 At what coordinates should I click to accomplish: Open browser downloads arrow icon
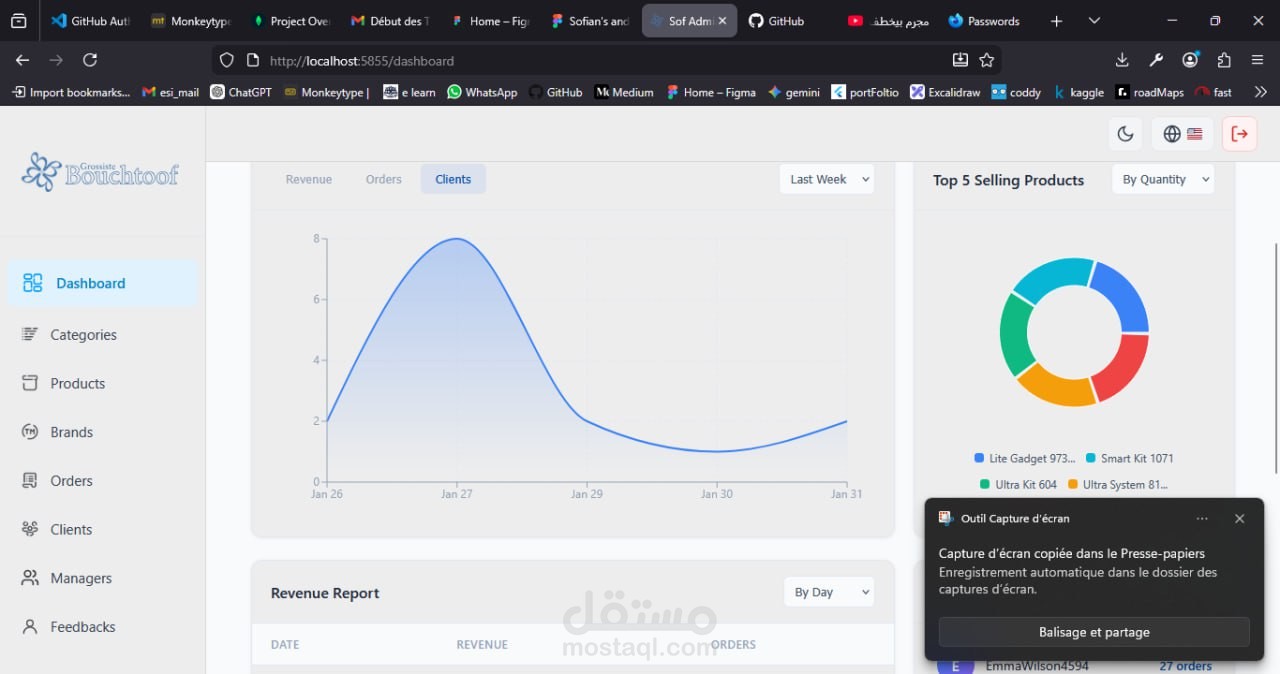pyautogui.click(x=1122, y=60)
